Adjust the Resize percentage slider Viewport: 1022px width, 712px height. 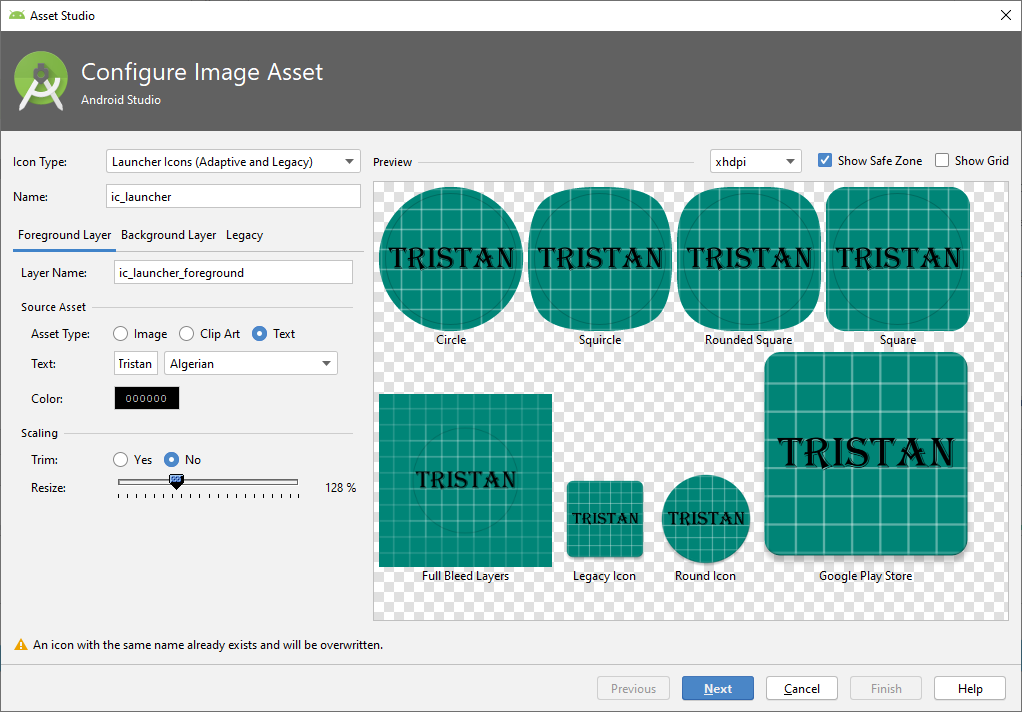[177, 482]
